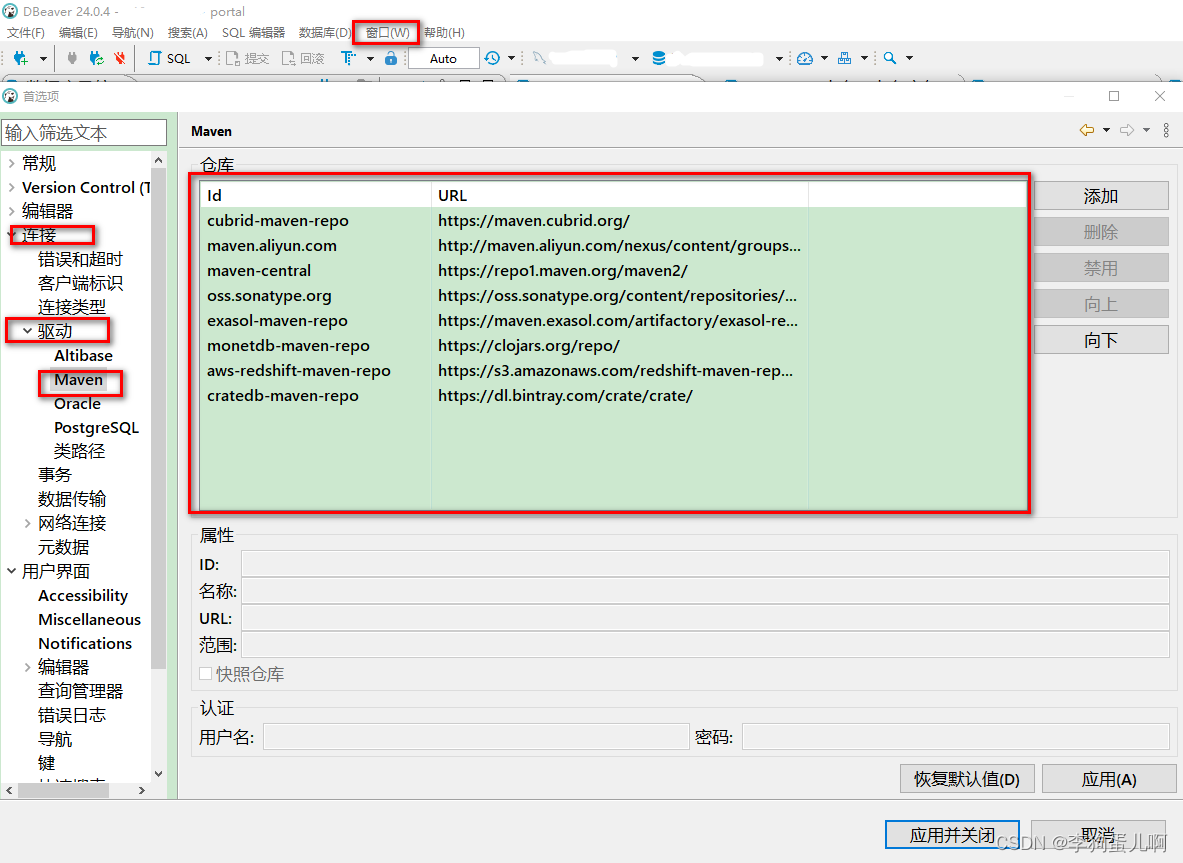Click the 添加 button

pos(1101,196)
